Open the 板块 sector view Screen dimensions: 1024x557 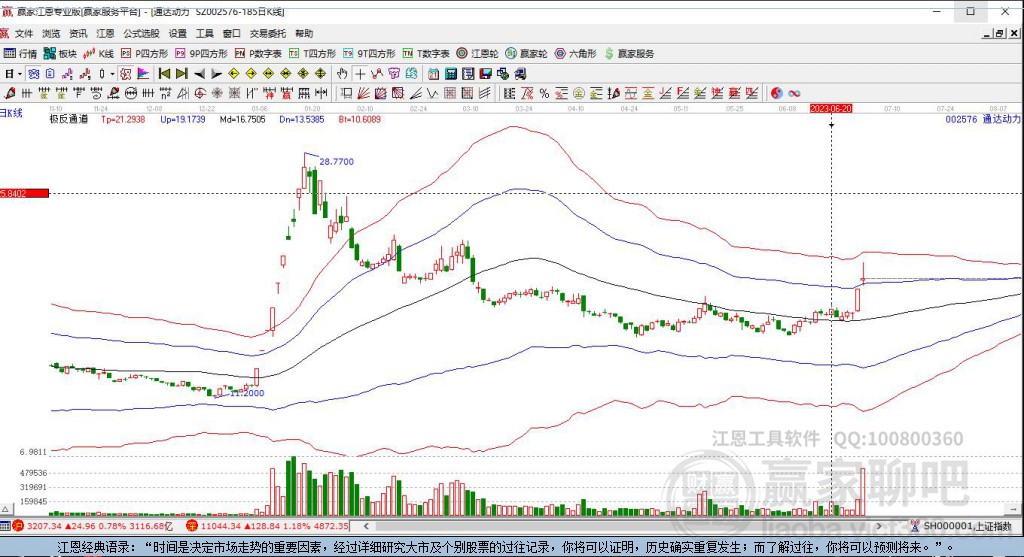tap(60, 54)
